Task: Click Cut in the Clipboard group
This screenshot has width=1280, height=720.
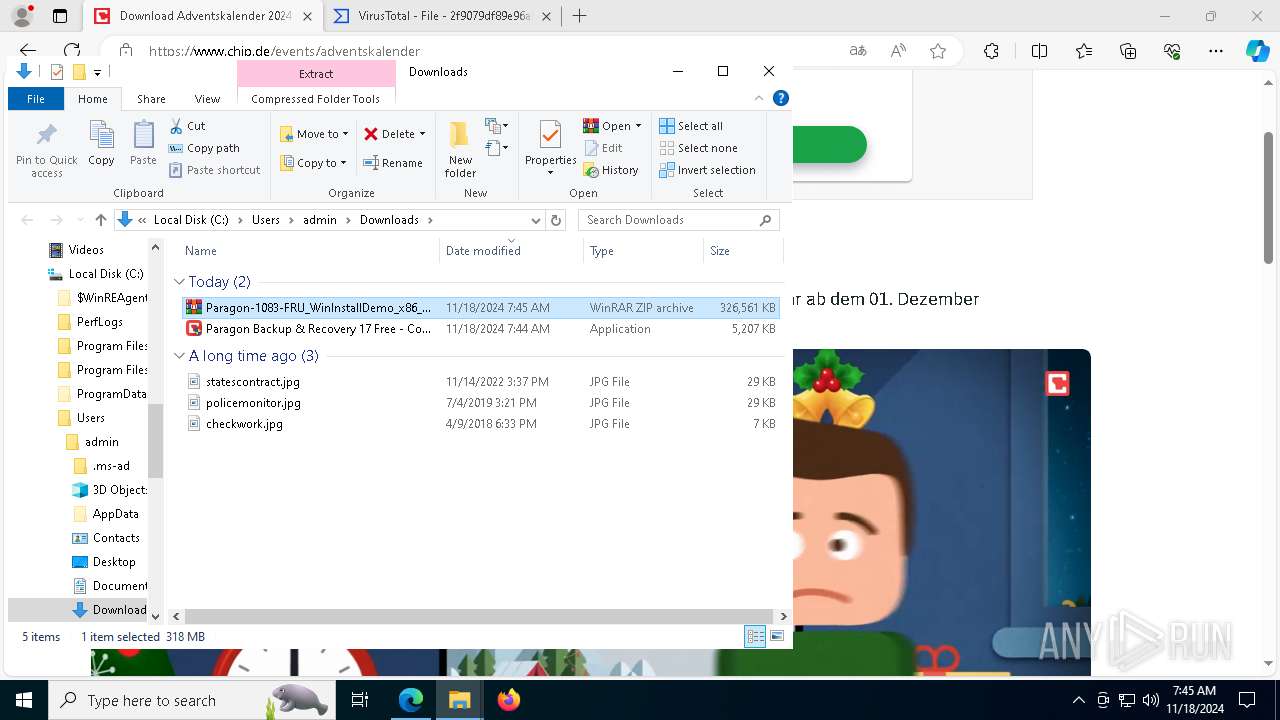Action: coord(187,126)
